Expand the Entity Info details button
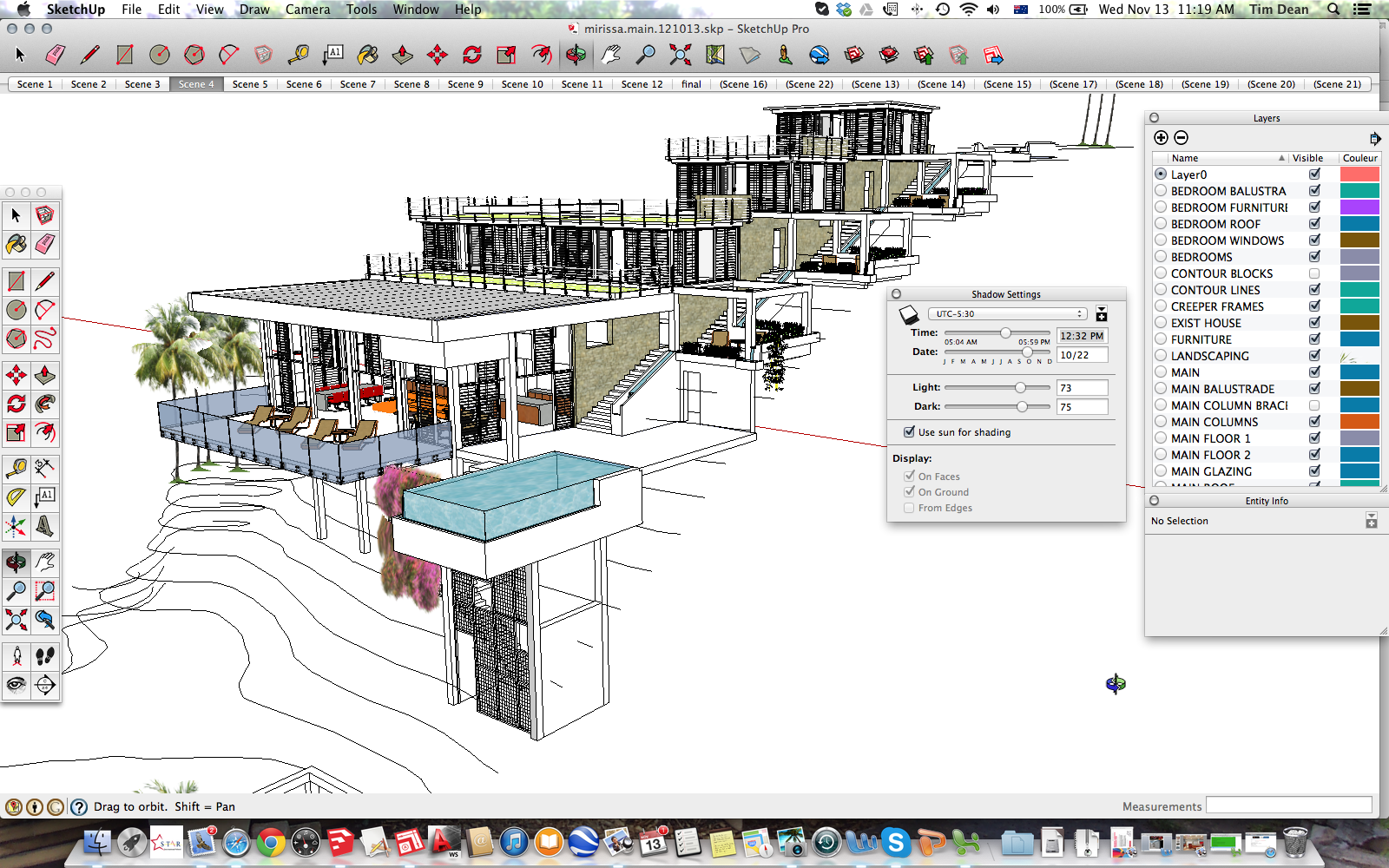This screenshot has width=1389, height=868. click(x=1372, y=521)
